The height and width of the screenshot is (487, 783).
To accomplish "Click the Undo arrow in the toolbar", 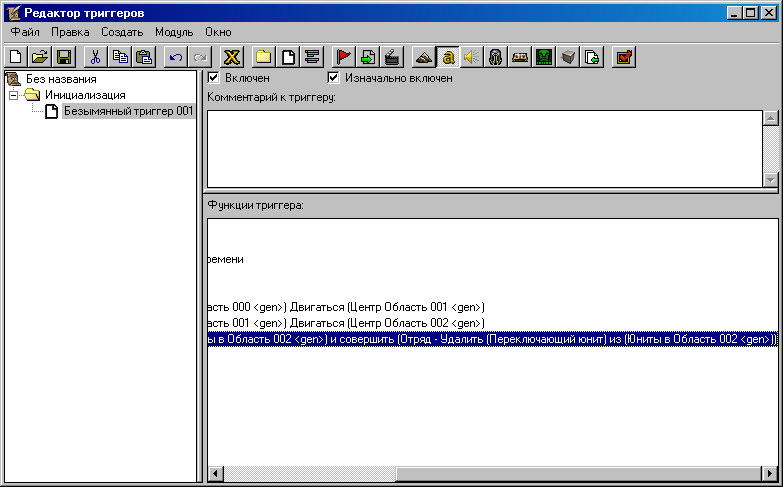I will pyautogui.click(x=176, y=57).
